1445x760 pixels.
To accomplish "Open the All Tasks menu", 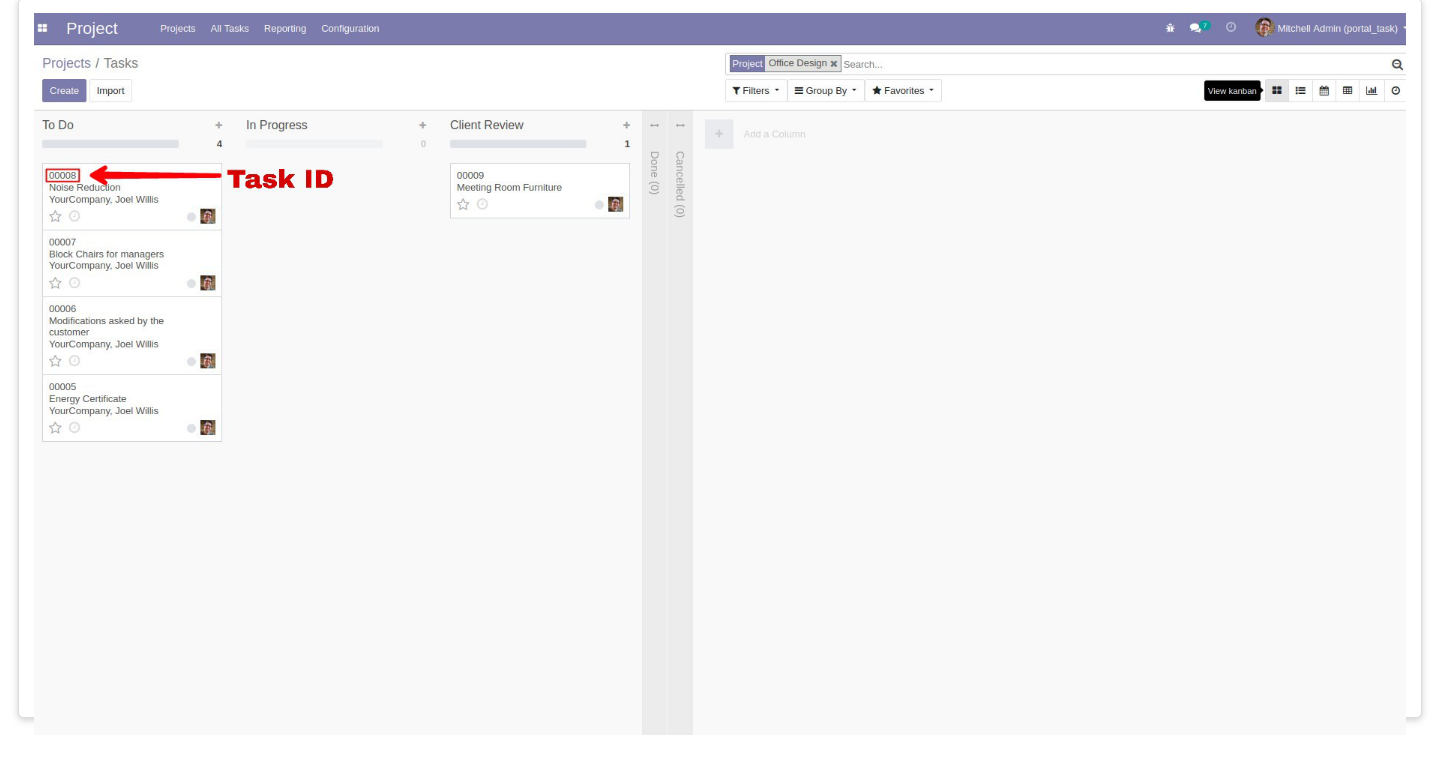I will pos(230,29).
